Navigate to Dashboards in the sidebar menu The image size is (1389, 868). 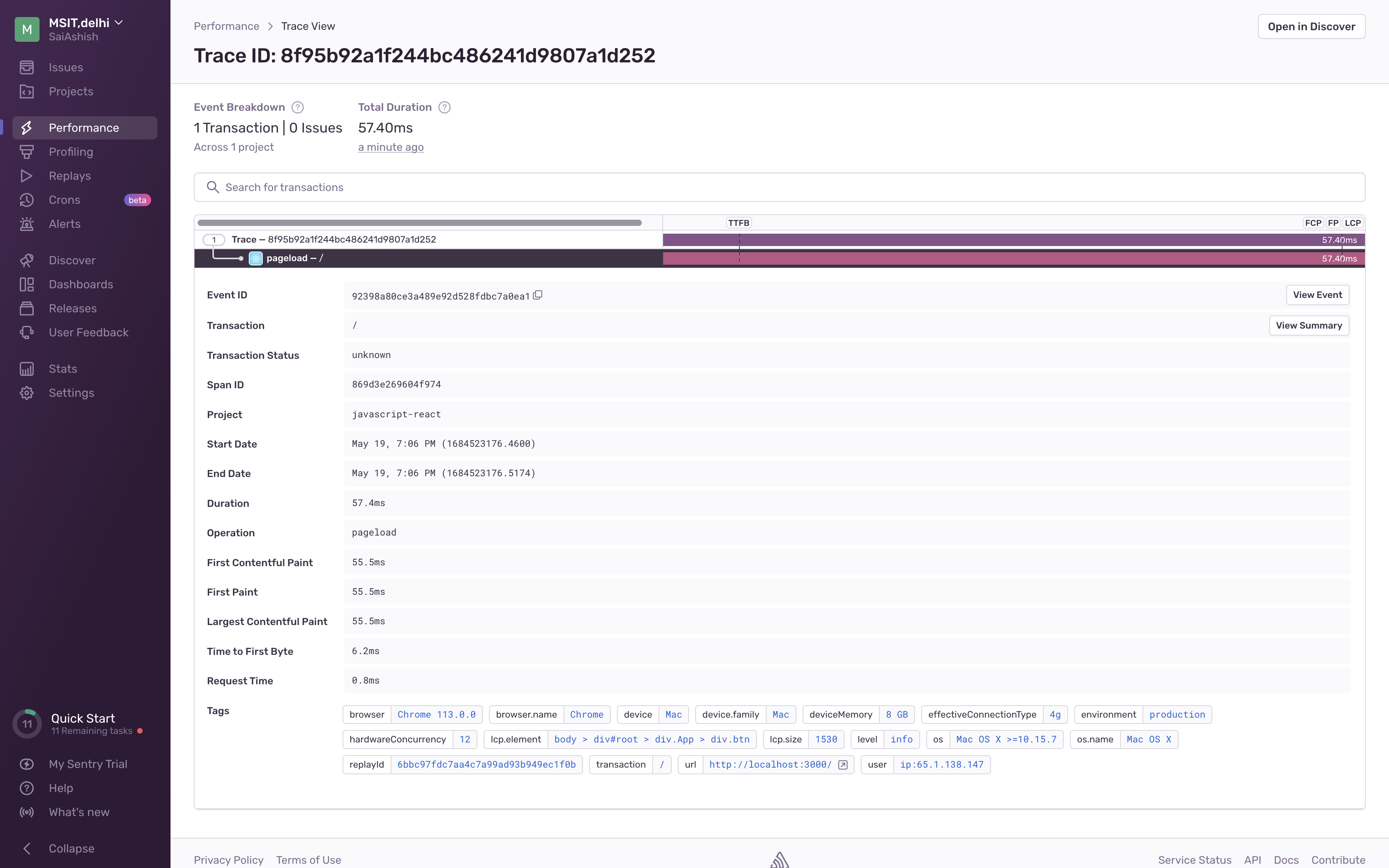click(x=80, y=284)
